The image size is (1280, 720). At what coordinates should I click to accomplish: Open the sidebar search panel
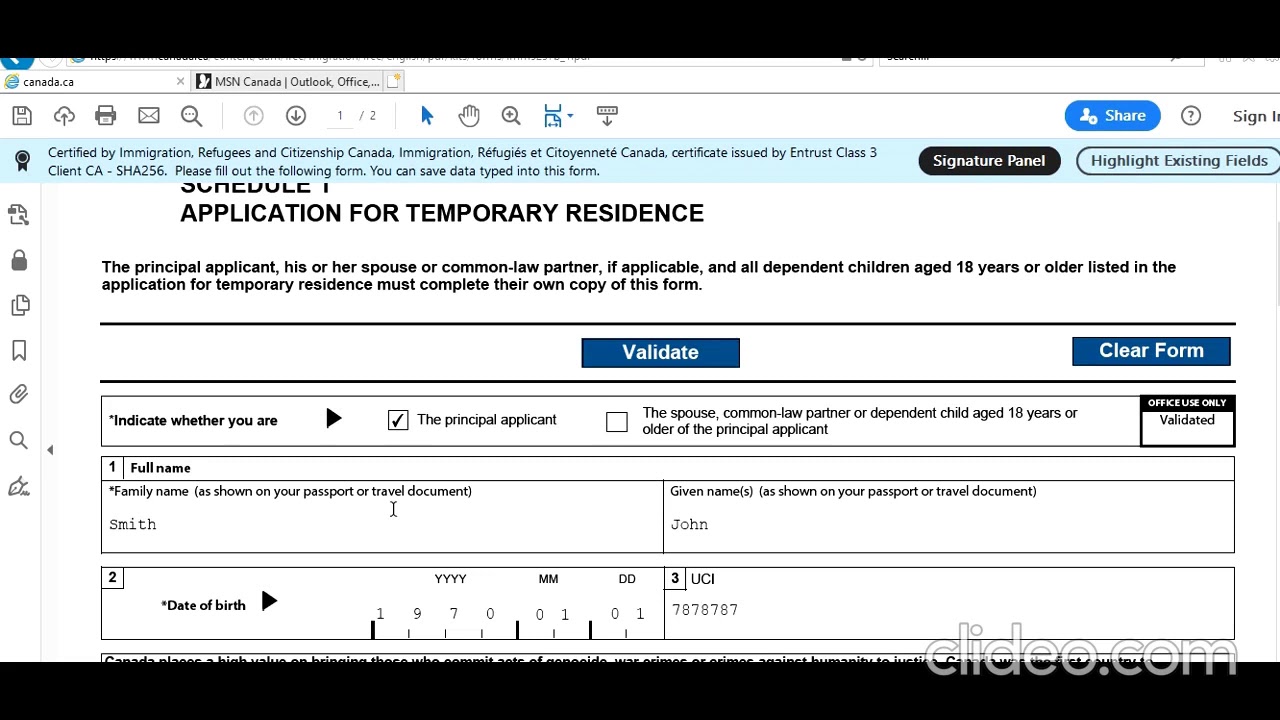pos(18,441)
